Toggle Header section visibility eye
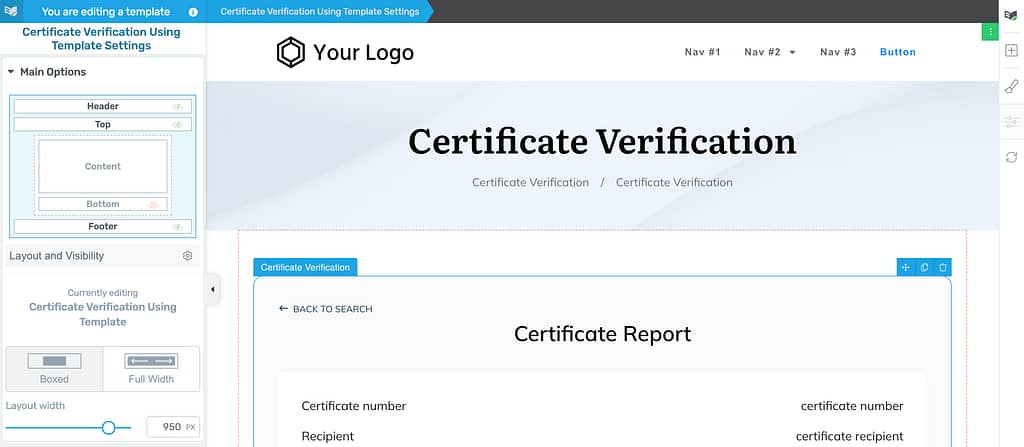1024x447 pixels. point(178,106)
